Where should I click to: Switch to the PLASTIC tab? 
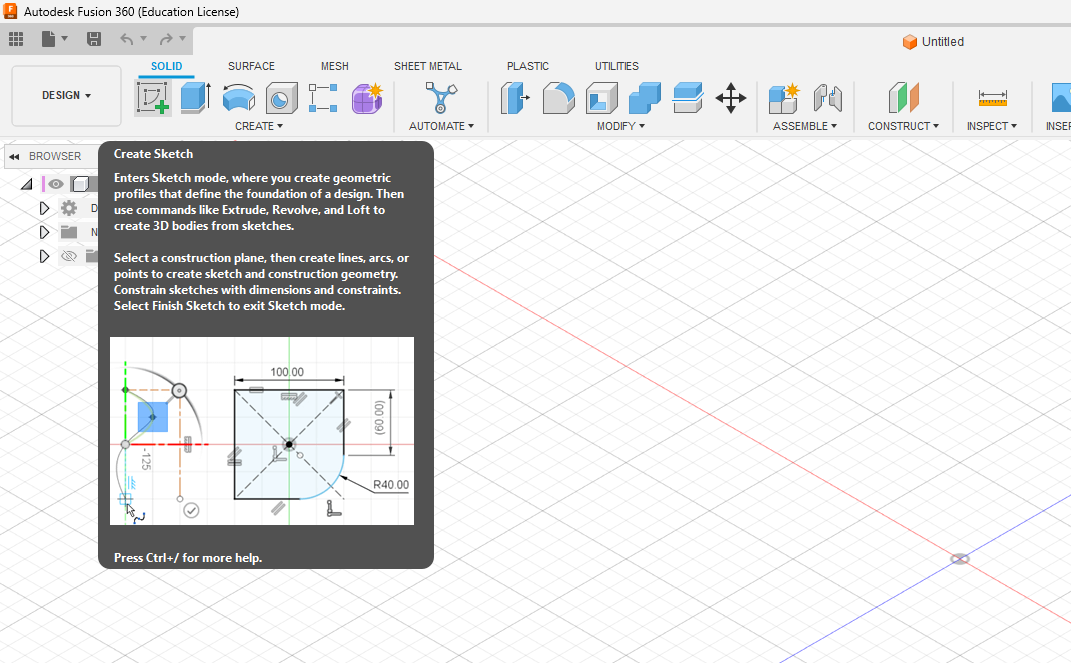point(527,66)
